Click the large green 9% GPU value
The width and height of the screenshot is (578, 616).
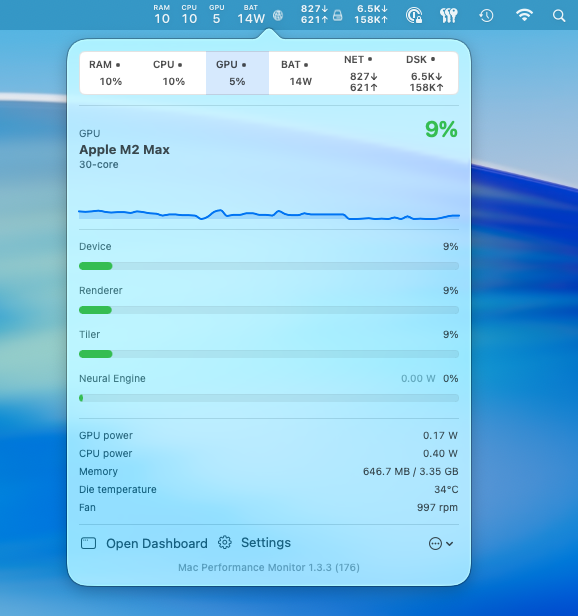tap(441, 129)
